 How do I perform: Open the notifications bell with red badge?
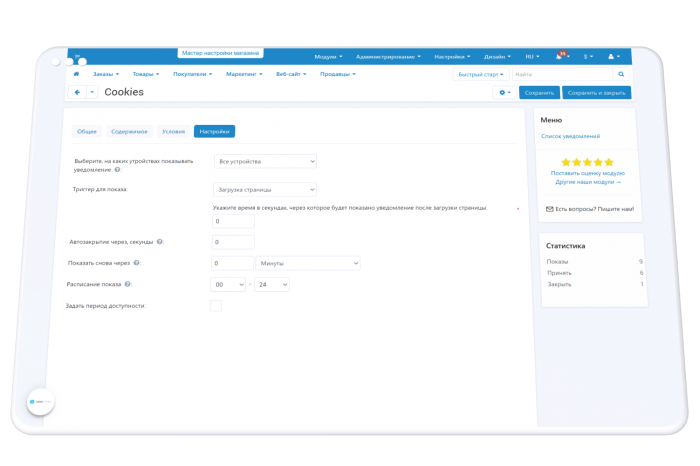(x=561, y=56)
